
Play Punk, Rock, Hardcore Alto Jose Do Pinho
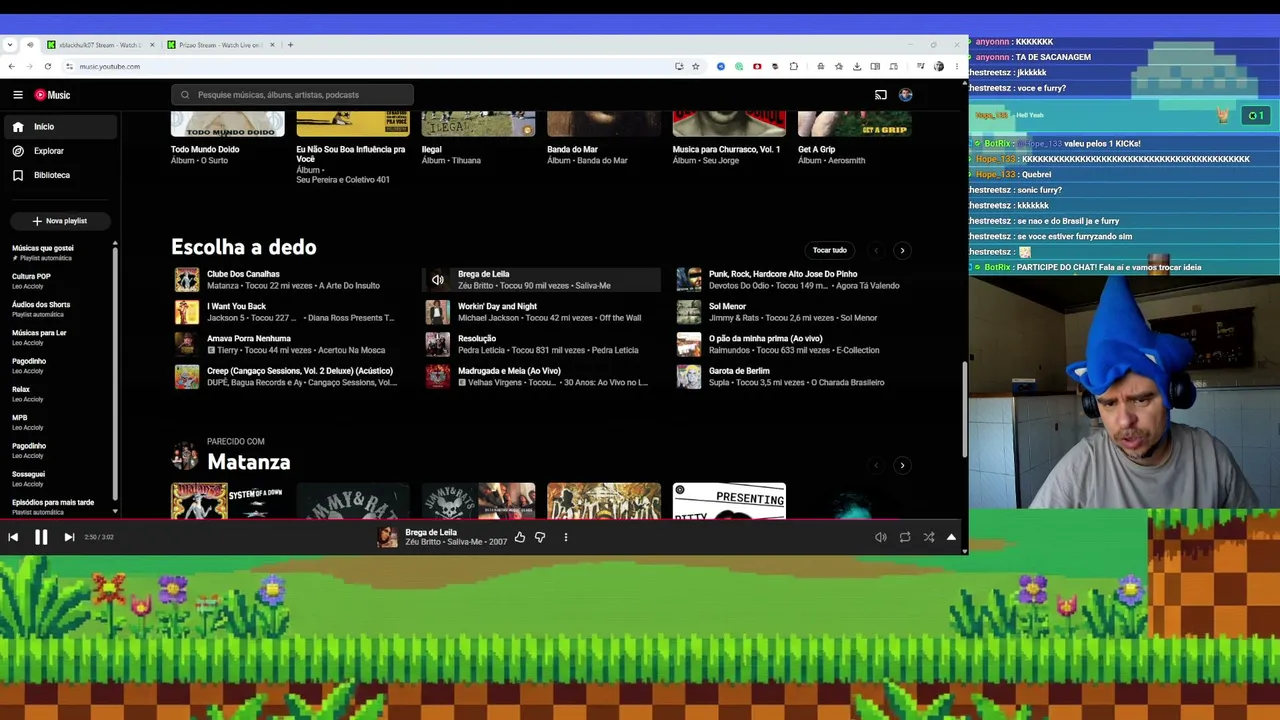[689, 280]
